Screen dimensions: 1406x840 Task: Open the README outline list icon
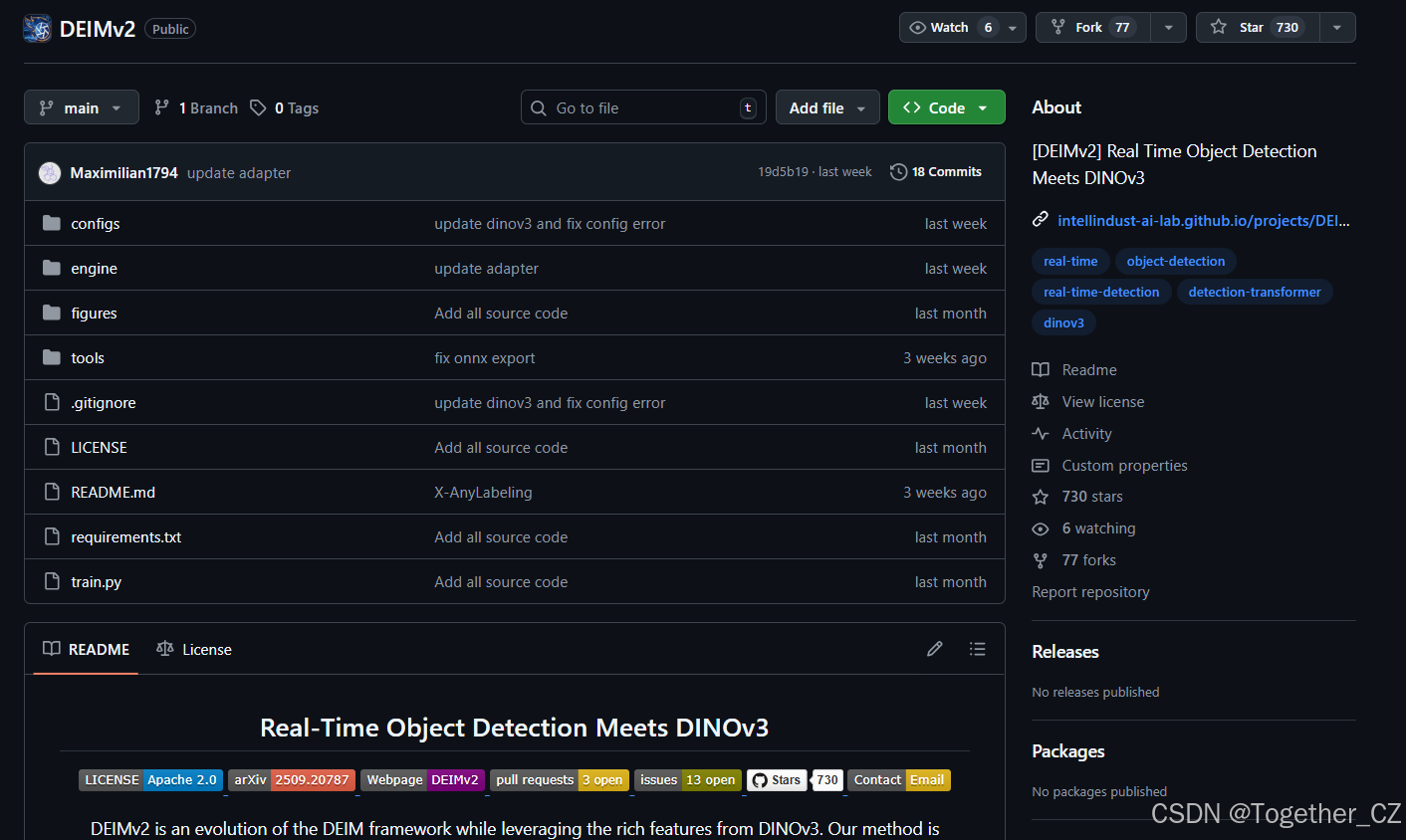click(x=978, y=649)
